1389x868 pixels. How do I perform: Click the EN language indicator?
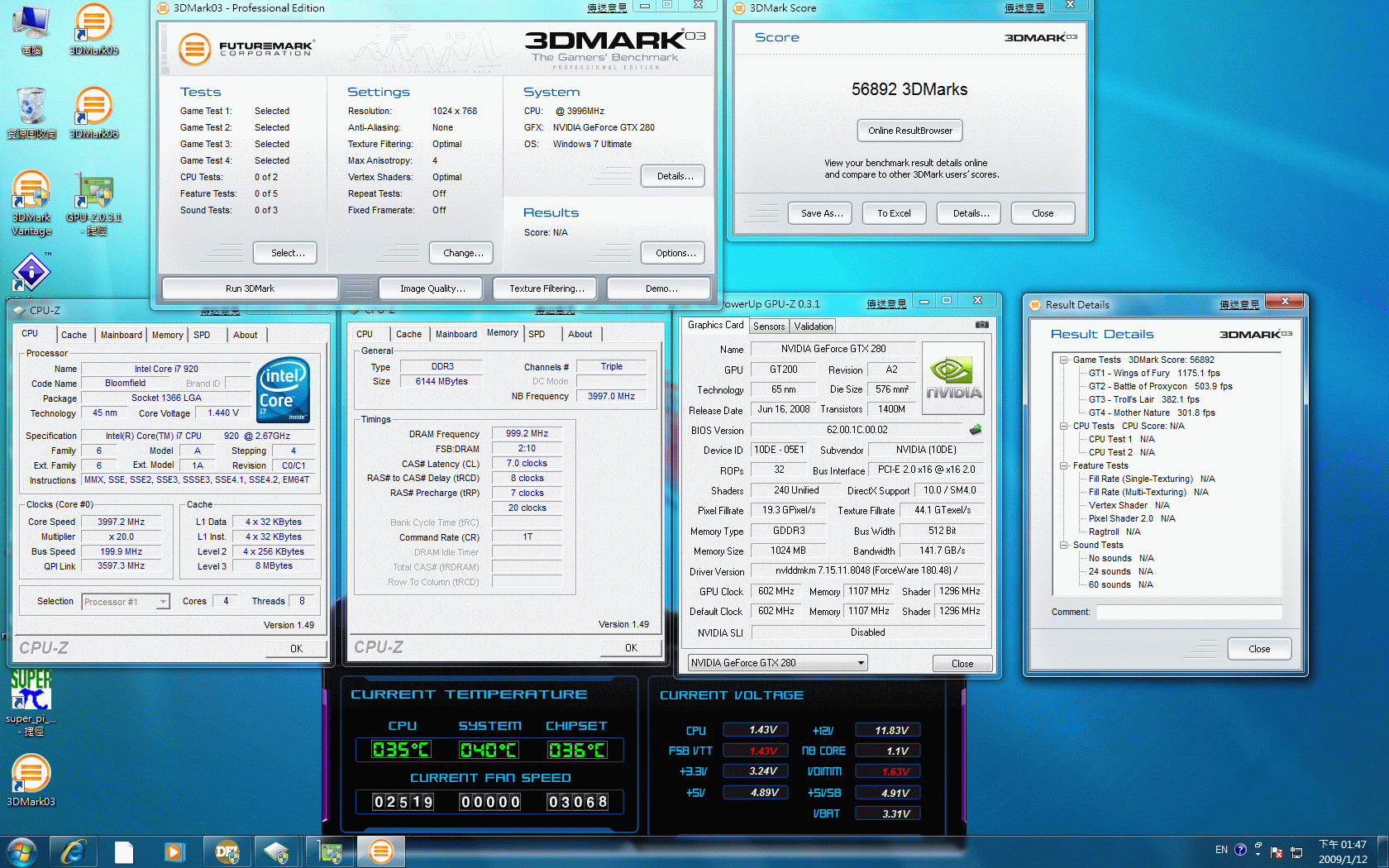click(1221, 849)
